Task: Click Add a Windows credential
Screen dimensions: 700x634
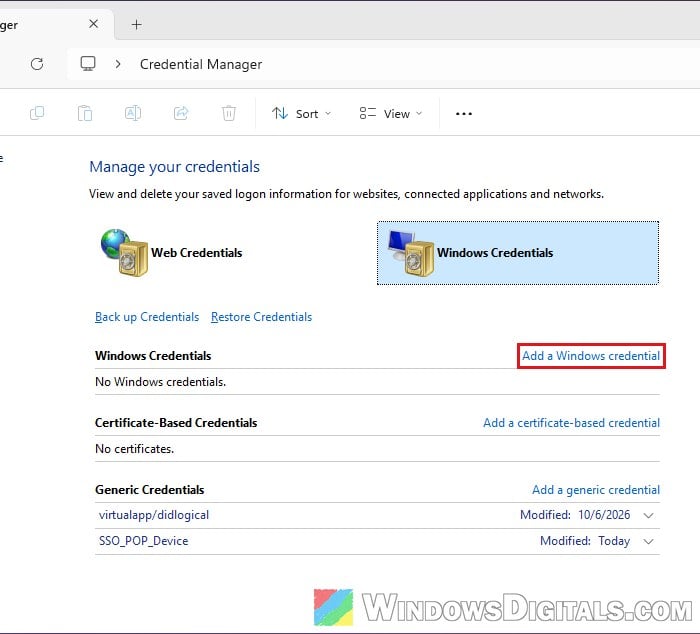Action: 591,356
